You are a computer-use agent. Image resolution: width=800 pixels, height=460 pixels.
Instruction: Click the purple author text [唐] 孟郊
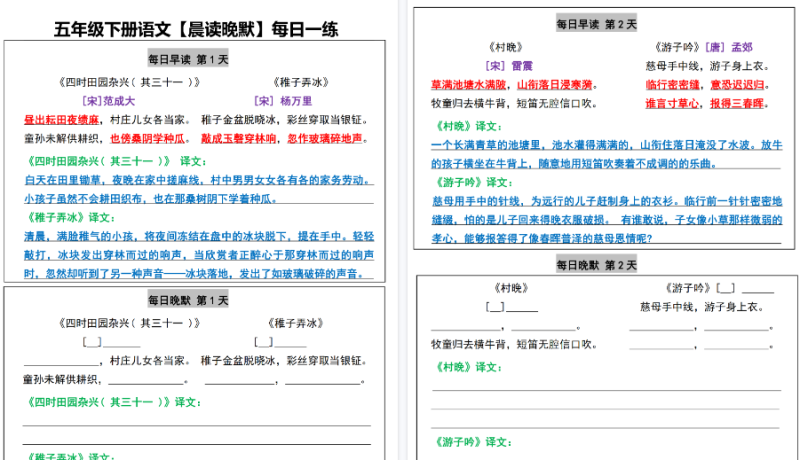tap(729, 47)
